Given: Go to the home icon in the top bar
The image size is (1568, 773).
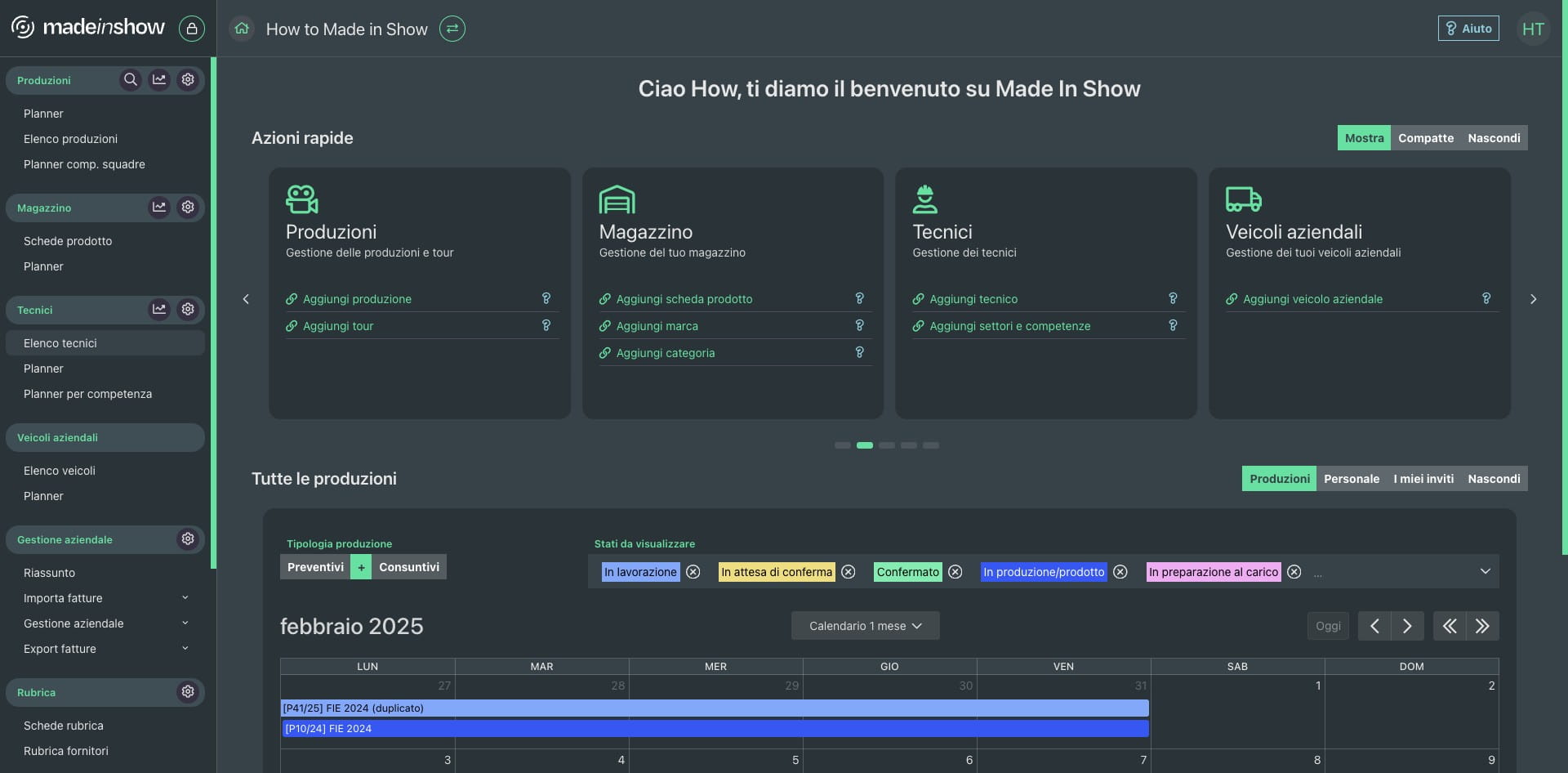Looking at the screenshot, I should click(242, 29).
